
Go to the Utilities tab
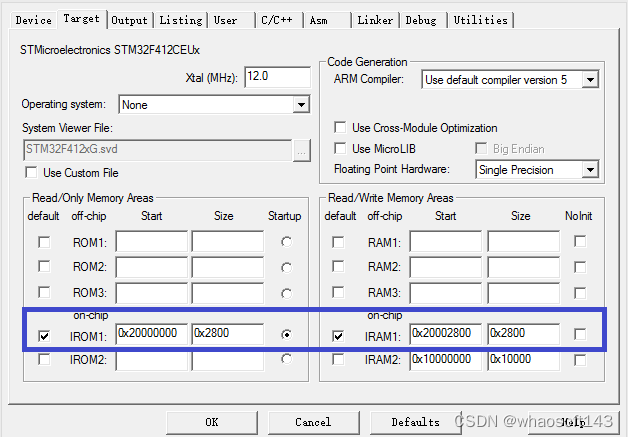[481, 20]
